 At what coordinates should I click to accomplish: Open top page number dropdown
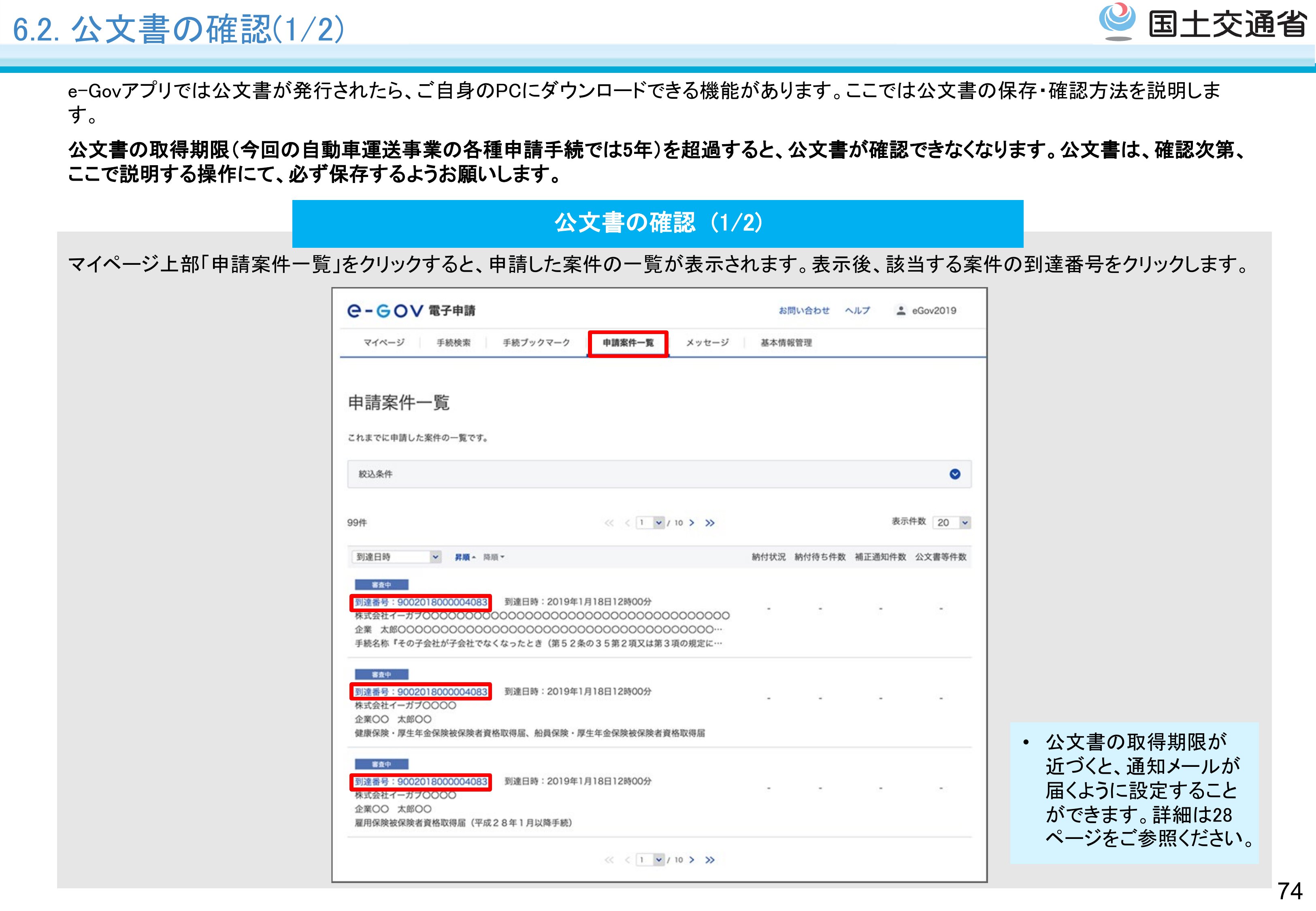[658, 522]
